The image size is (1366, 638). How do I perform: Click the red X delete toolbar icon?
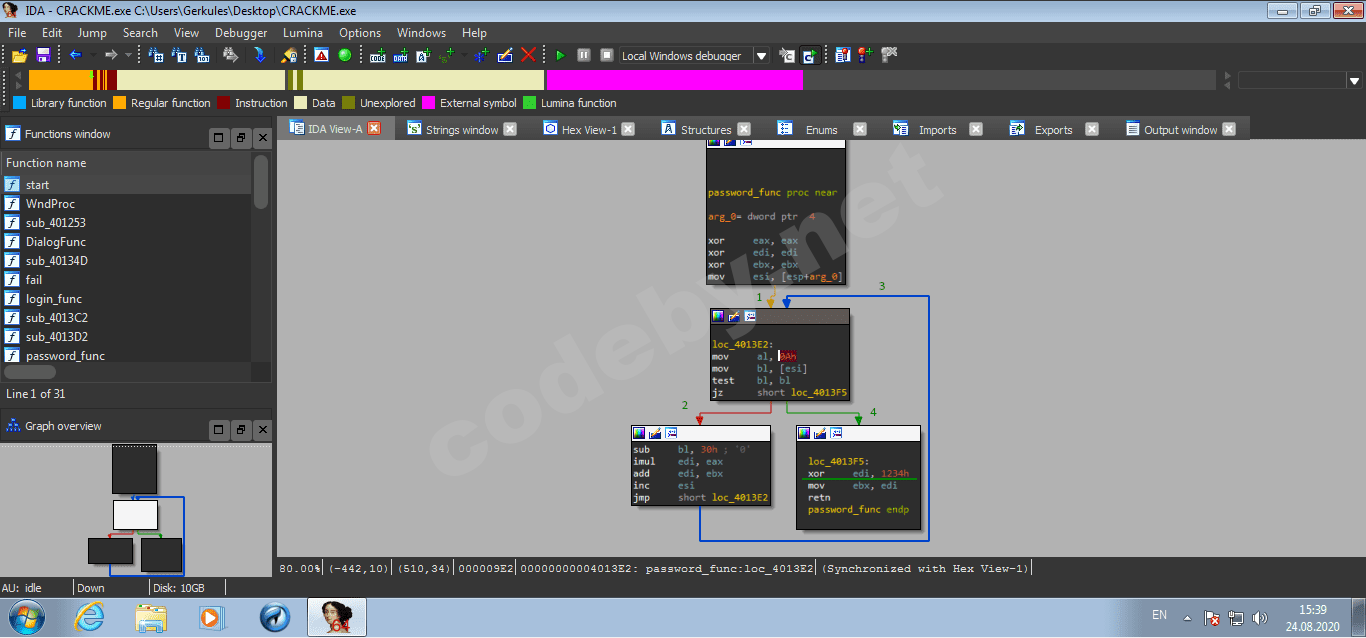pos(528,55)
